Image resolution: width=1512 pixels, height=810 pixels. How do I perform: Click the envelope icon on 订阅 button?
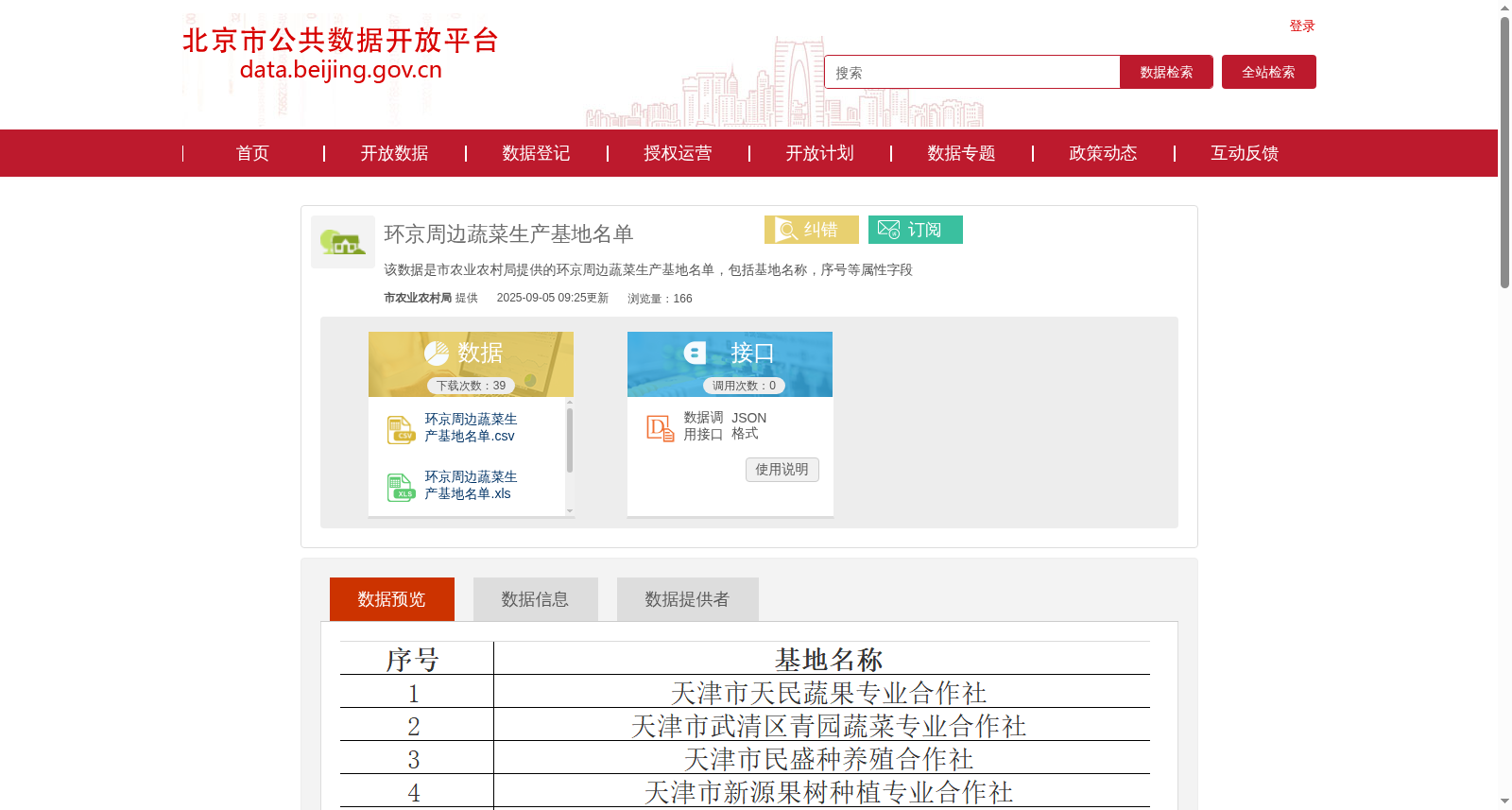point(888,230)
